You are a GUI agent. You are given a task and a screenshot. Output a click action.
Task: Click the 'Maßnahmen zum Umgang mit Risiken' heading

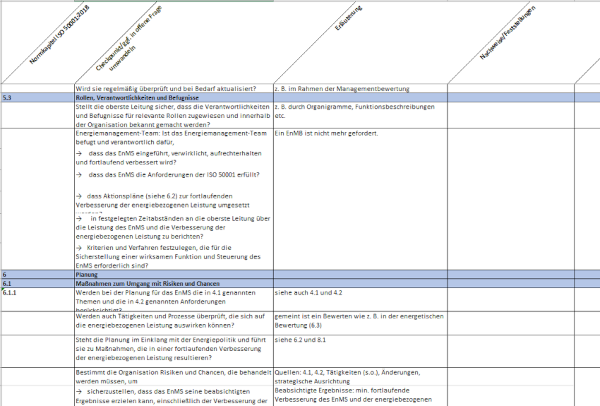pyautogui.click(x=172, y=283)
